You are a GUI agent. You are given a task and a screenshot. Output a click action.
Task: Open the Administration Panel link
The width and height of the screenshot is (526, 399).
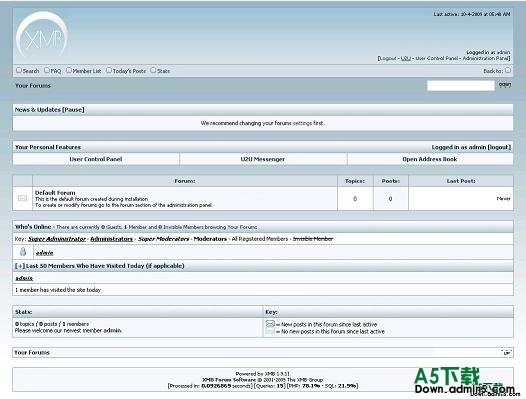(x=485, y=58)
